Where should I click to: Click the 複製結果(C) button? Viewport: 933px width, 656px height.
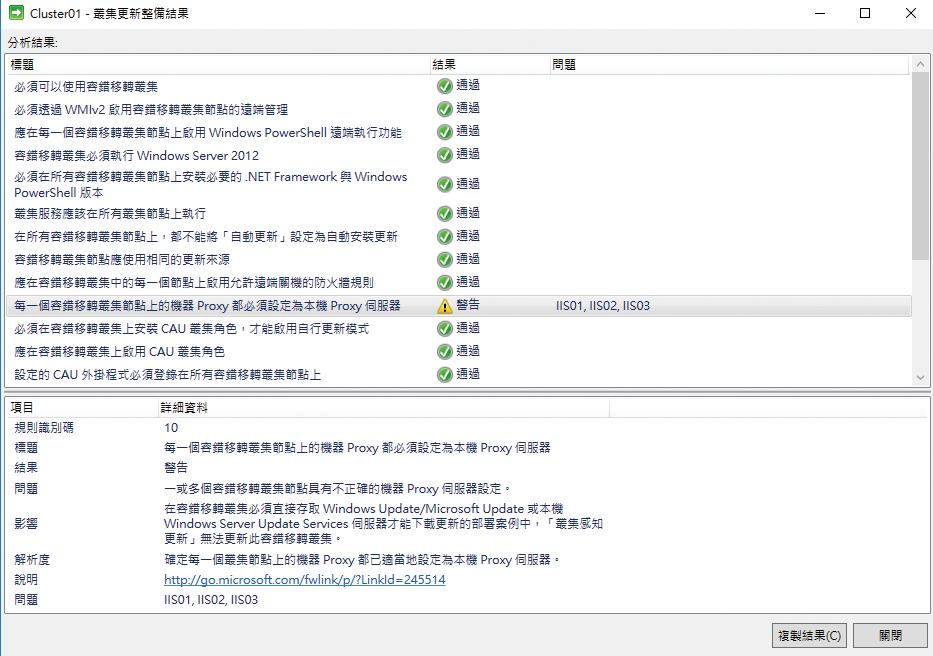coord(809,636)
